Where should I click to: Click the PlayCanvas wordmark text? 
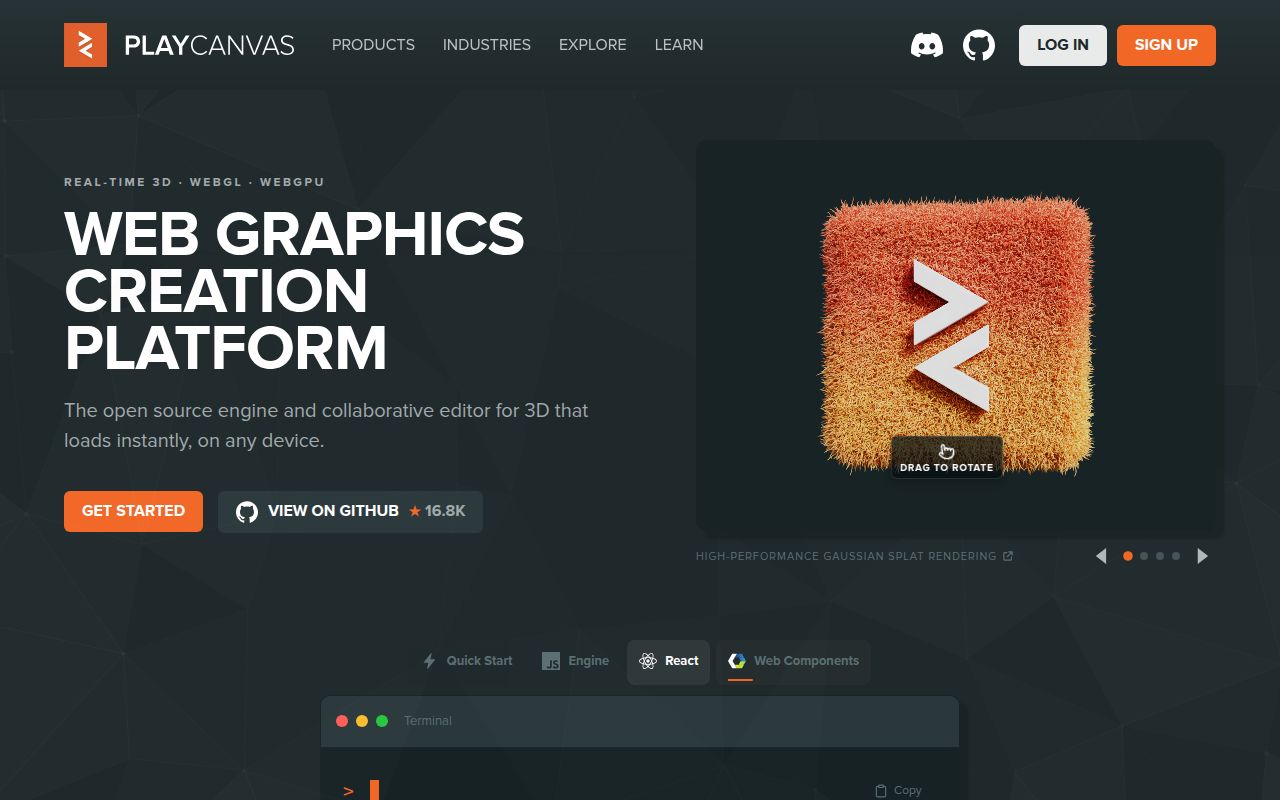(209, 45)
